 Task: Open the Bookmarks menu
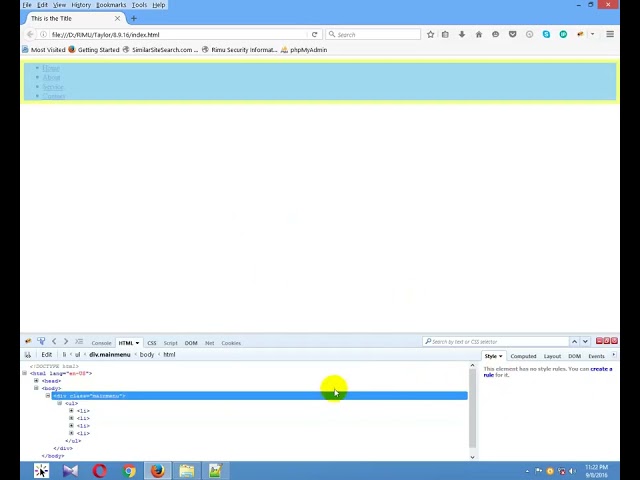[x=111, y=5]
